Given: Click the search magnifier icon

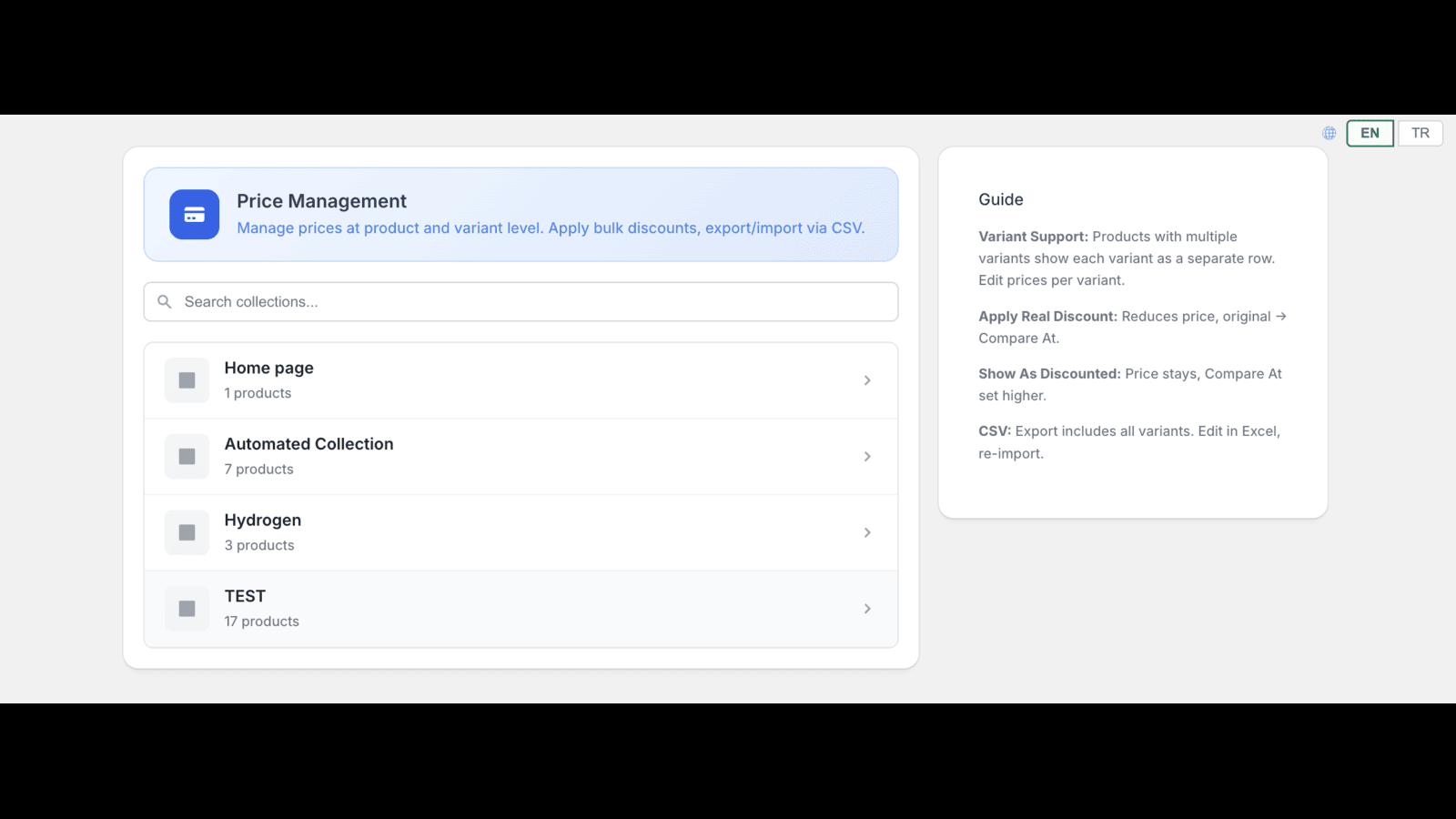Looking at the screenshot, I should pyautogui.click(x=165, y=302).
